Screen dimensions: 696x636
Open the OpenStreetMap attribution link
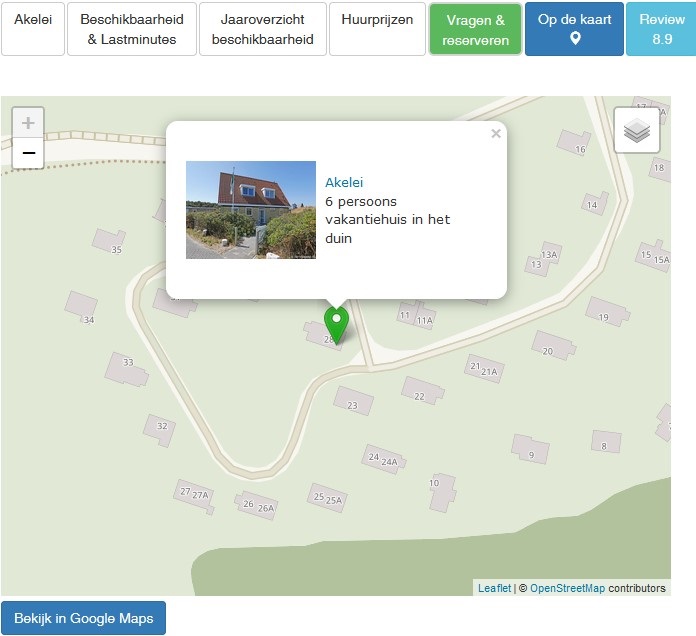(x=567, y=588)
